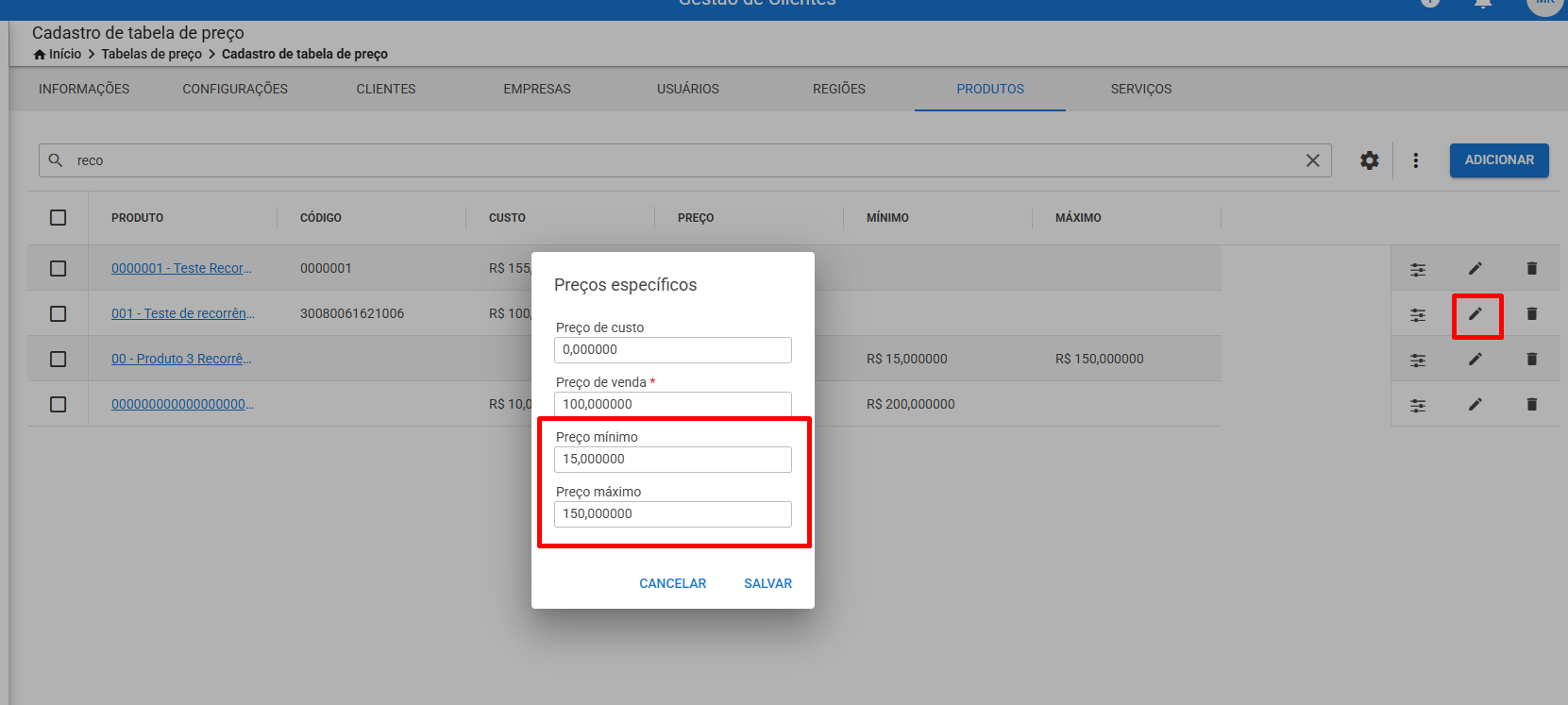Click the search field containing reco
The image size is (1568, 705).
(x=684, y=160)
